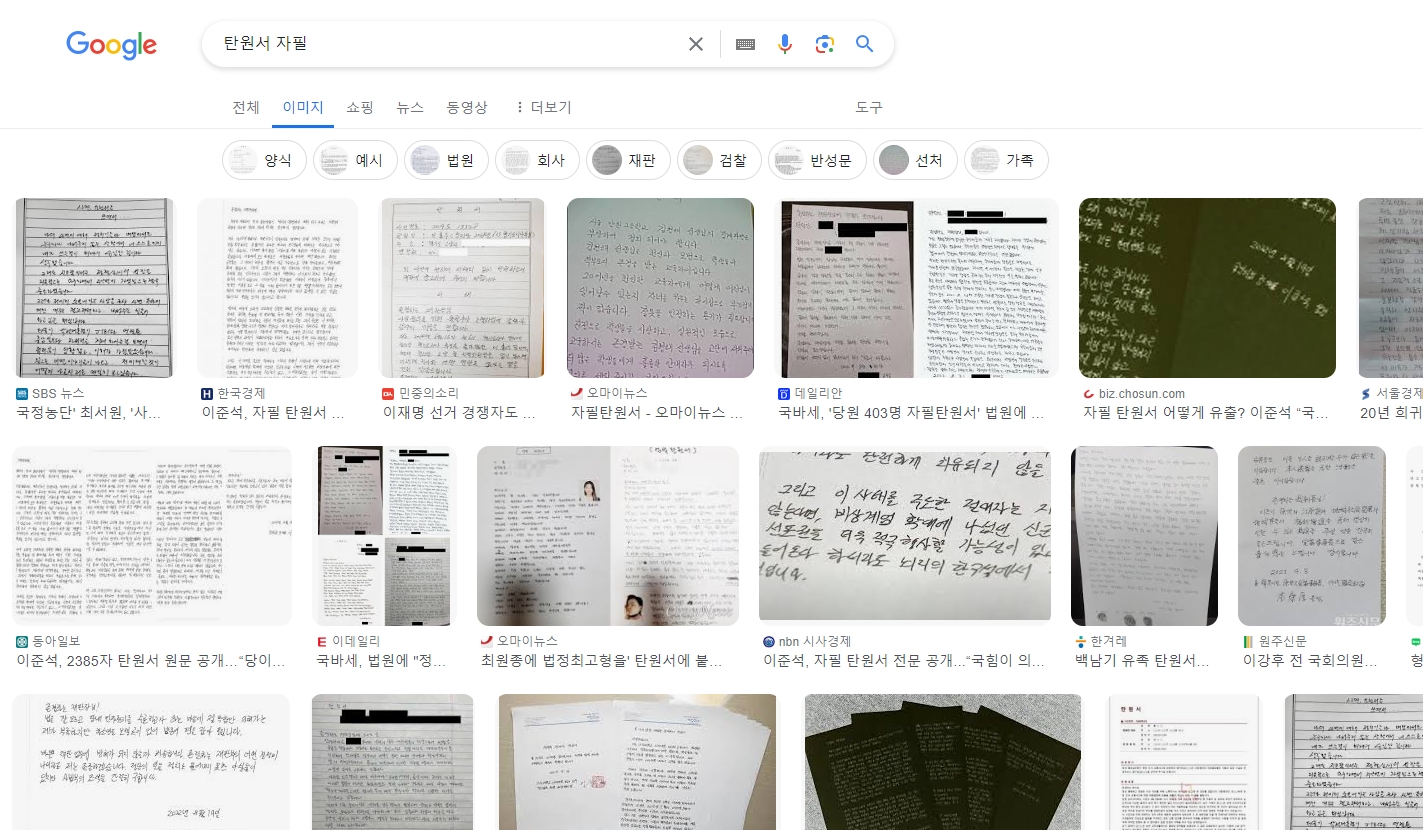
Task: Submit search with the magnifier icon
Action: click(x=865, y=44)
